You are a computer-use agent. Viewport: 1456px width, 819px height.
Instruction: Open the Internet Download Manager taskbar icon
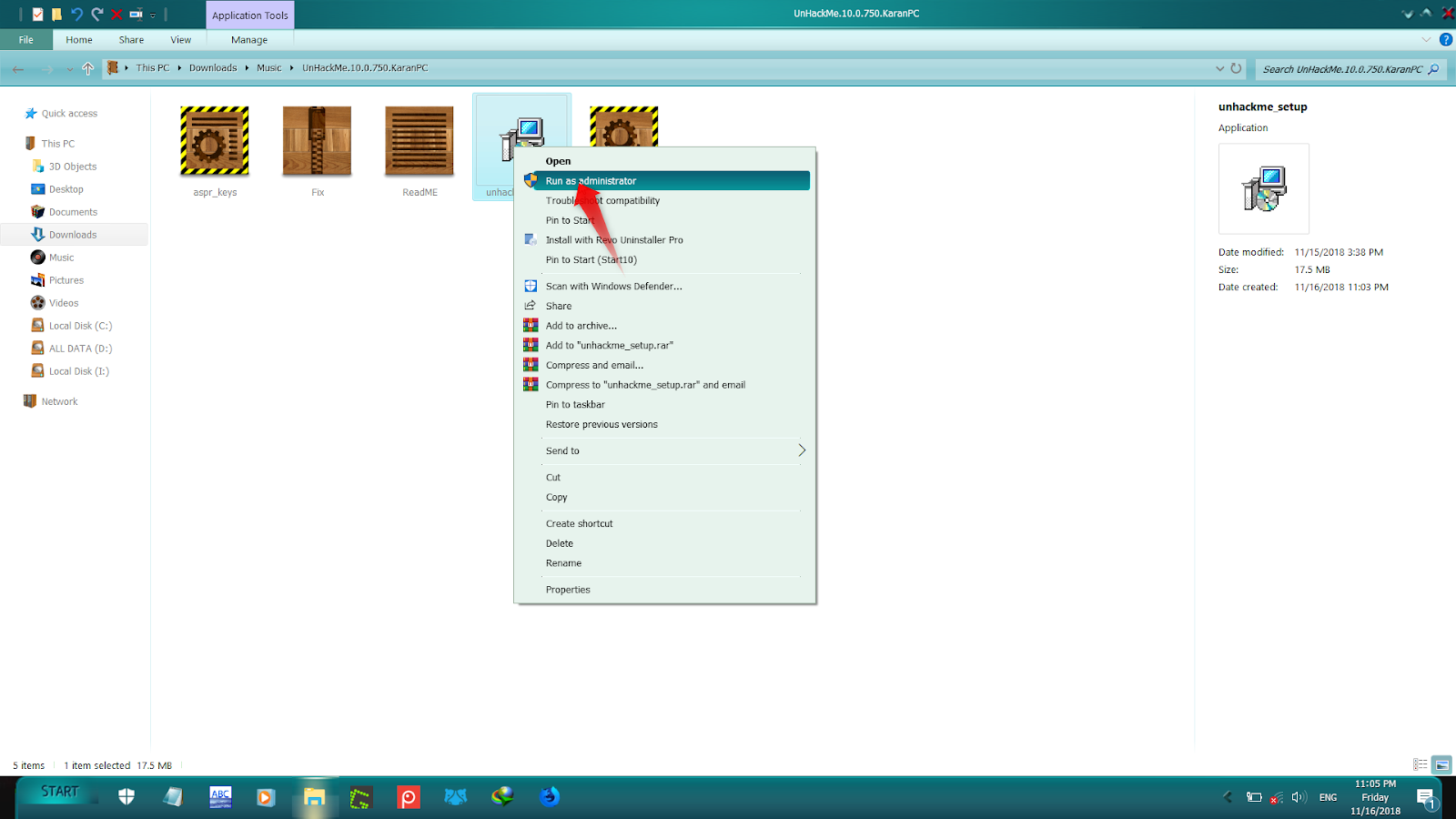(x=502, y=797)
